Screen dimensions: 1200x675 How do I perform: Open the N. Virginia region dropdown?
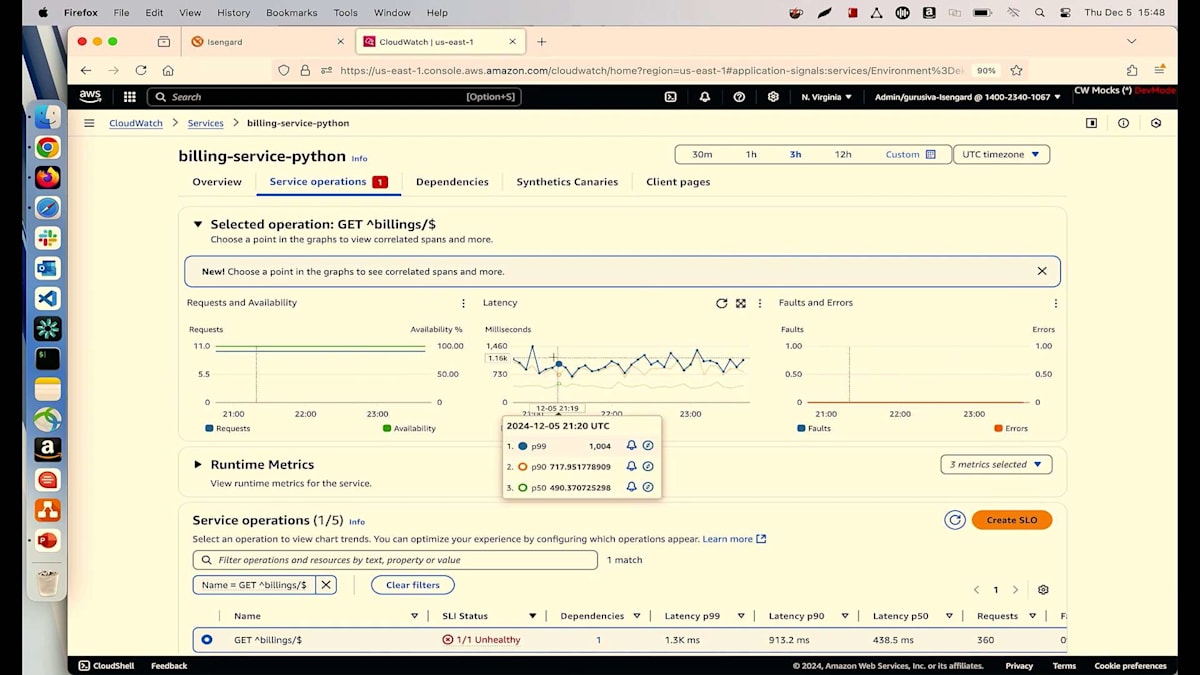(826, 97)
